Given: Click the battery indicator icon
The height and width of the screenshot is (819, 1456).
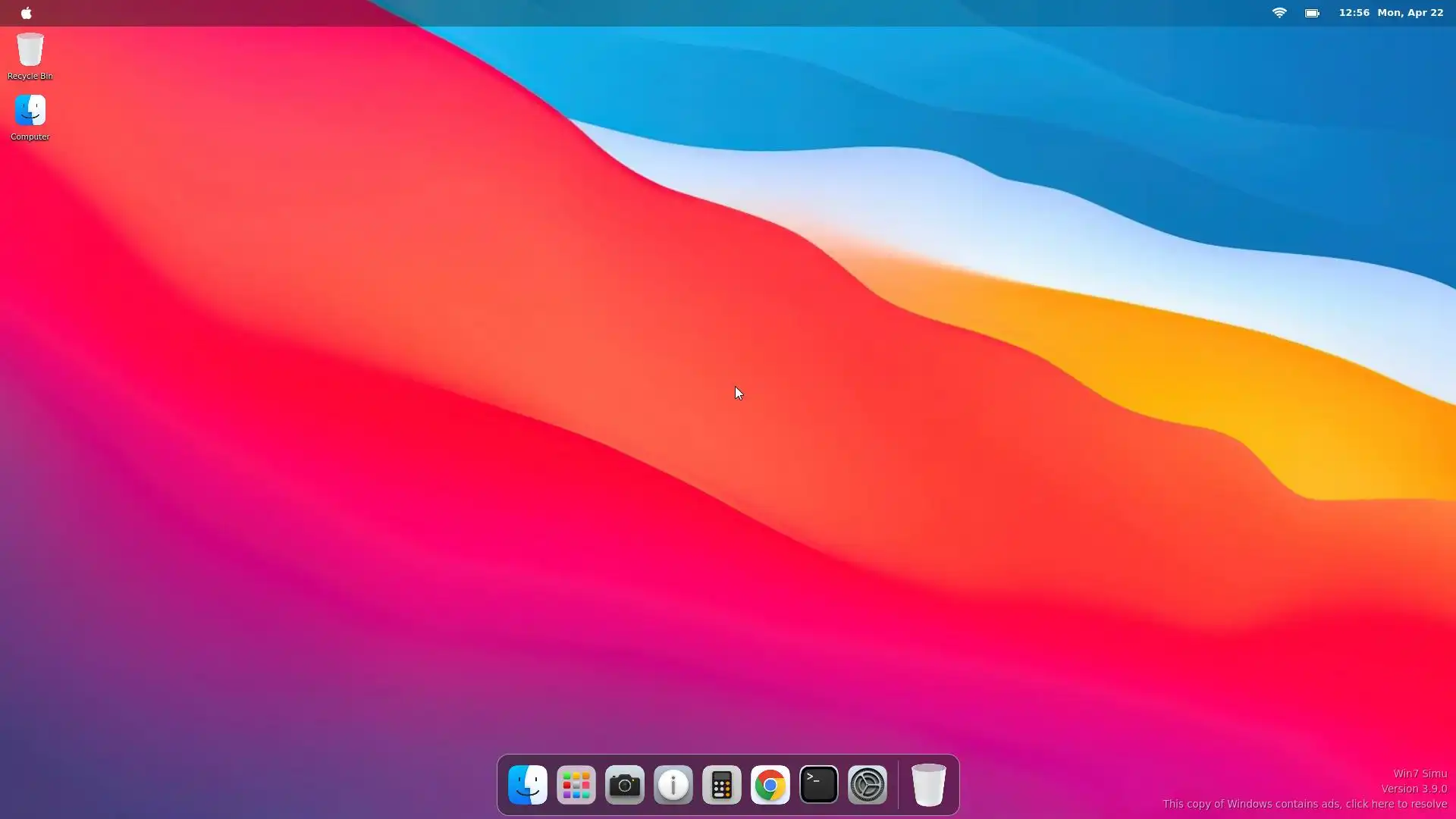Looking at the screenshot, I should [x=1312, y=13].
